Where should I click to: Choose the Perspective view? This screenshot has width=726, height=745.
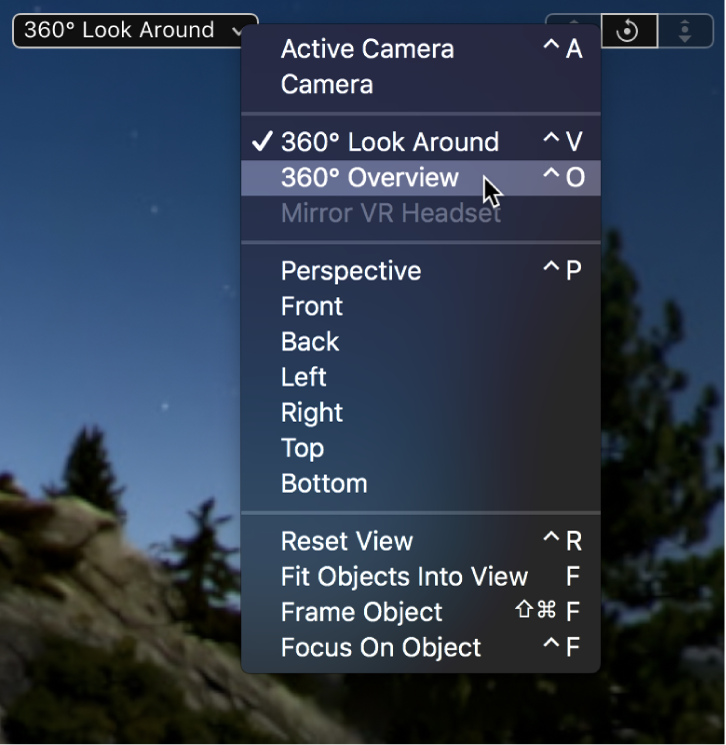(x=351, y=271)
